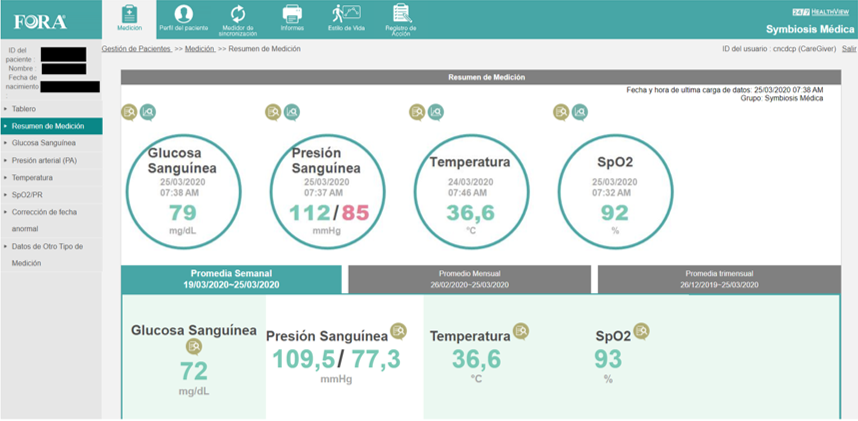This screenshot has width=858, height=421.
Task: Open the Registro de Acción icon
Action: pos(402,16)
